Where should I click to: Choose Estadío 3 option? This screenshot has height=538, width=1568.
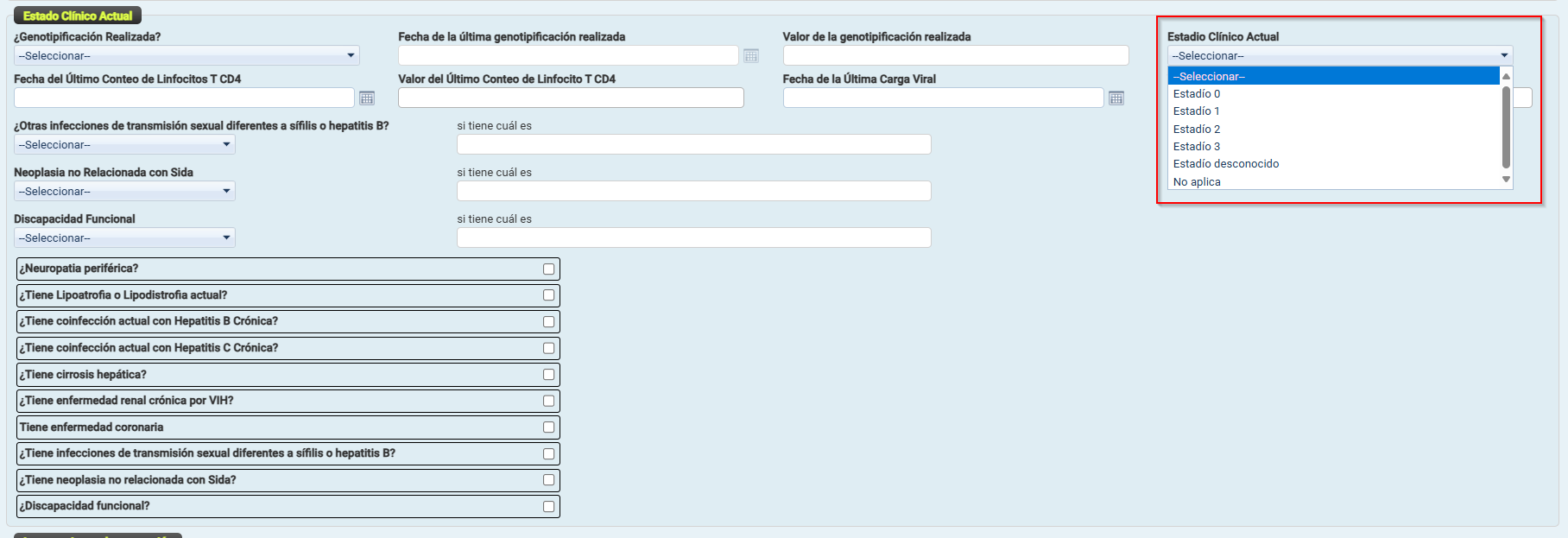pyautogui.click(x=1197, y=147)
